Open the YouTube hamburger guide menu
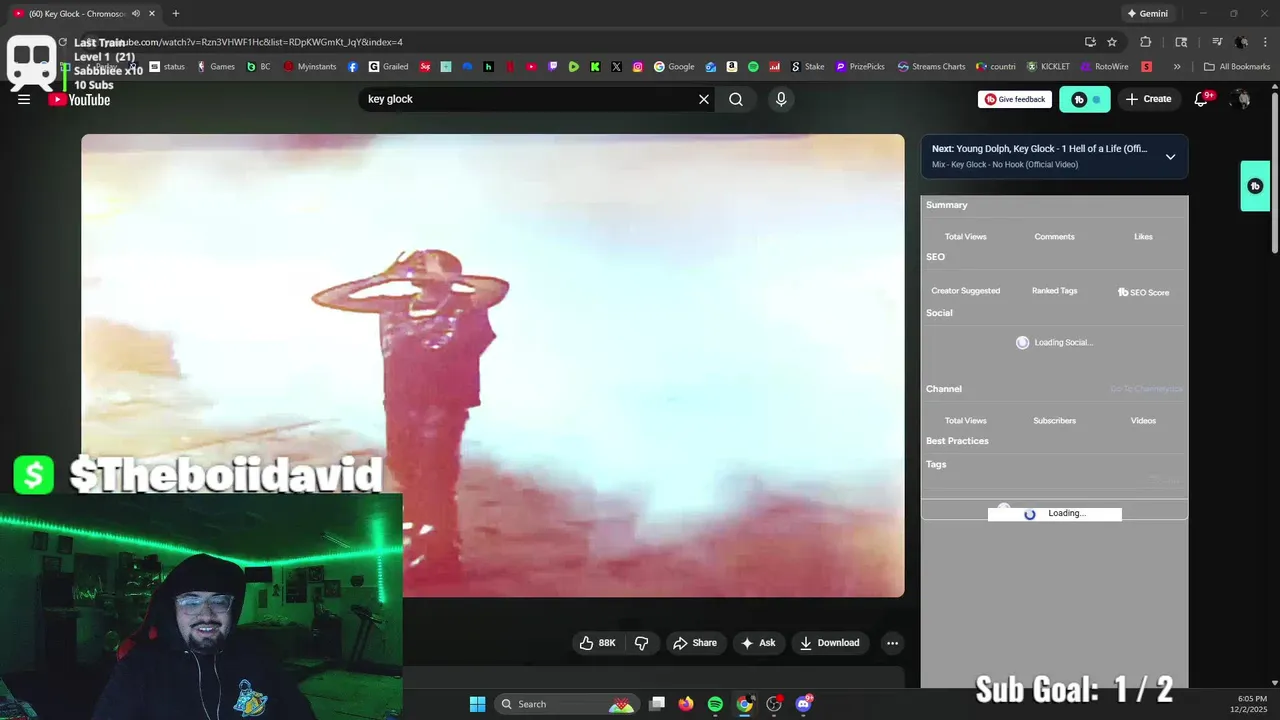 tap(24, 99)
